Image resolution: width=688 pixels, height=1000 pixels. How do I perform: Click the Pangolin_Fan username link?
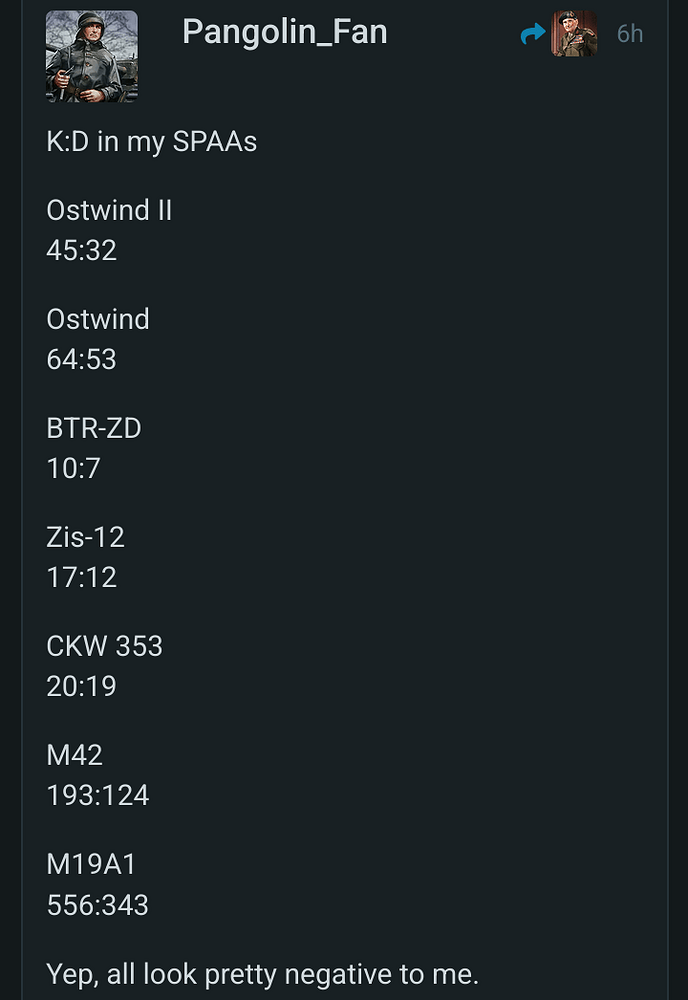coord(284,33)
